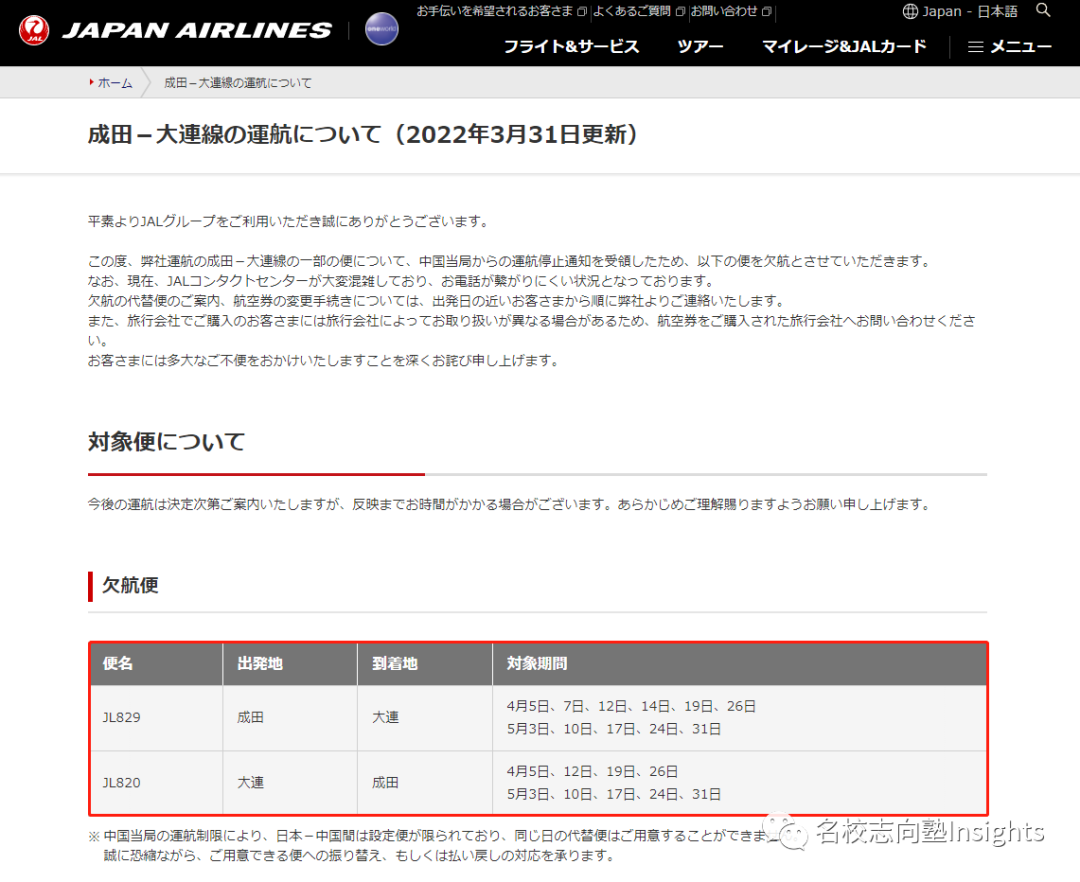Click the 欠航便 subheading
Screen dimensions: 1080x882
click(130, 585)
